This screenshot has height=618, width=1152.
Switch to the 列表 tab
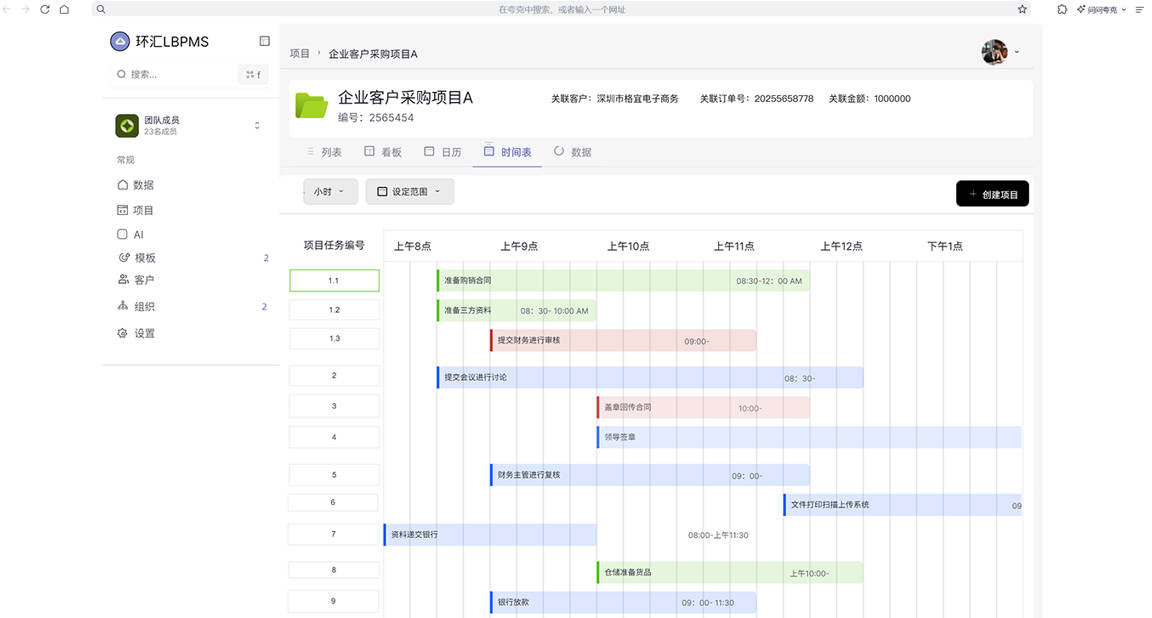324,152
